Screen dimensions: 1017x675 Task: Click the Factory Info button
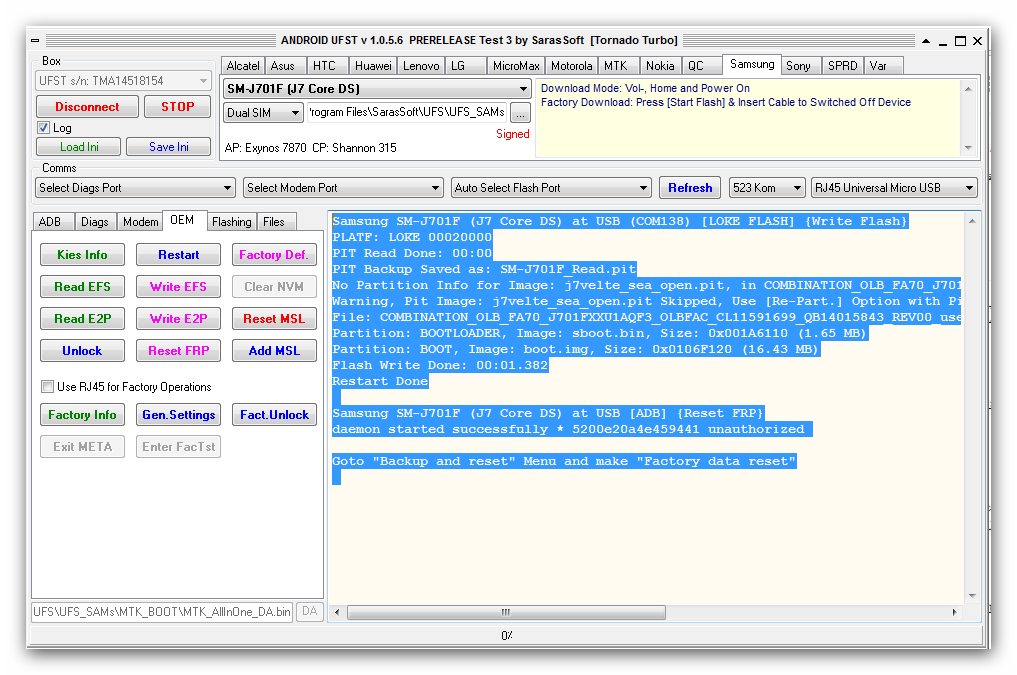pos(82,414)
